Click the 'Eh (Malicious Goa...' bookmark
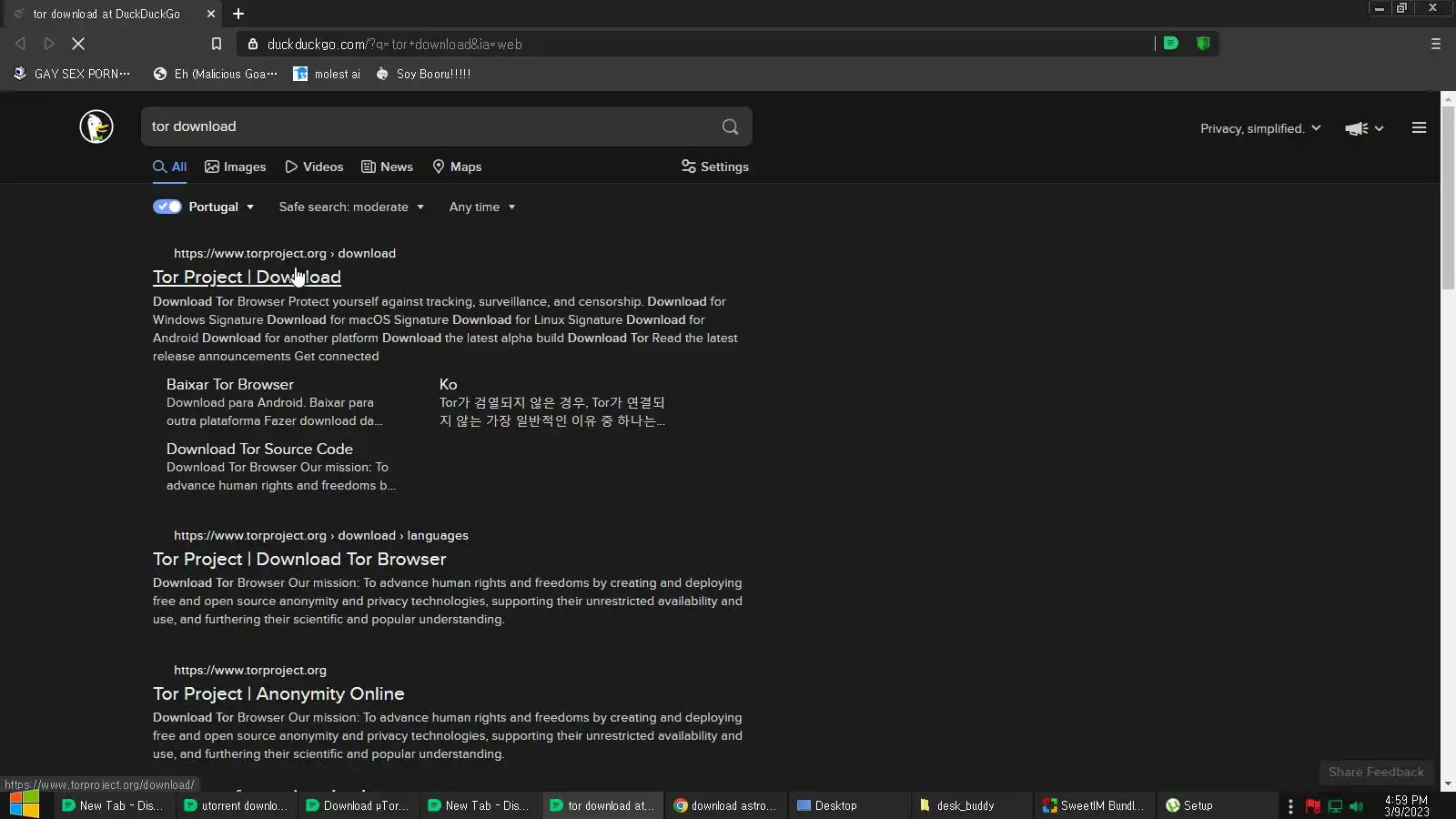Image resolution: width=1456 pixels, height=819 pixels. click(216, 75)
